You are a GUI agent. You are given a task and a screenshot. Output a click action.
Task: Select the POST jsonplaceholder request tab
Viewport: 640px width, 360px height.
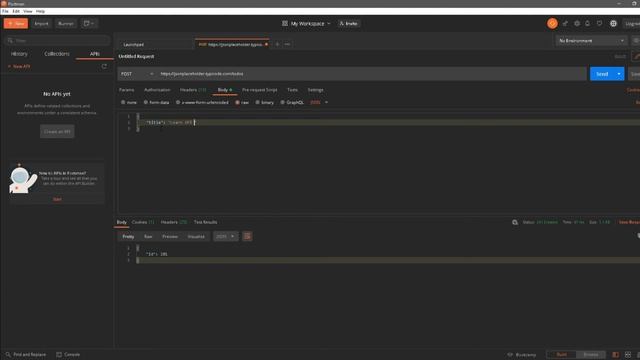click(x=232, y=44)
